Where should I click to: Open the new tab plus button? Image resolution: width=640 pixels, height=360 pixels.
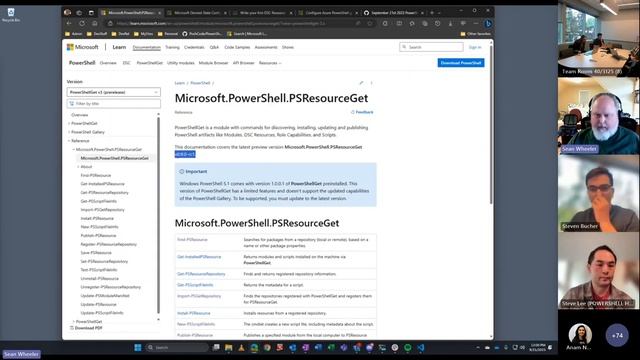(x=432, y=13)
